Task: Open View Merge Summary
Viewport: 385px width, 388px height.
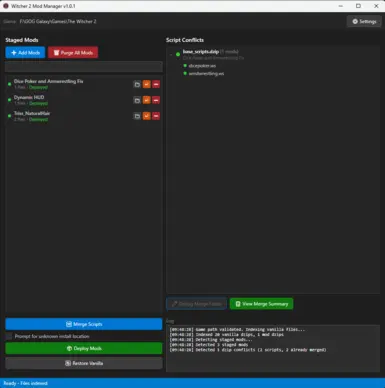Action: coord(262,304)
